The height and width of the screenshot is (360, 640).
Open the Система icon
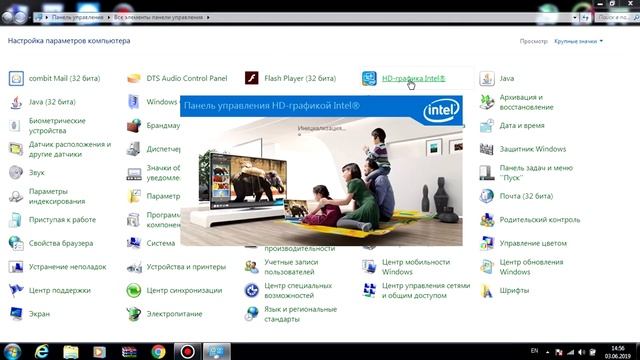click(x=134, y=243)
